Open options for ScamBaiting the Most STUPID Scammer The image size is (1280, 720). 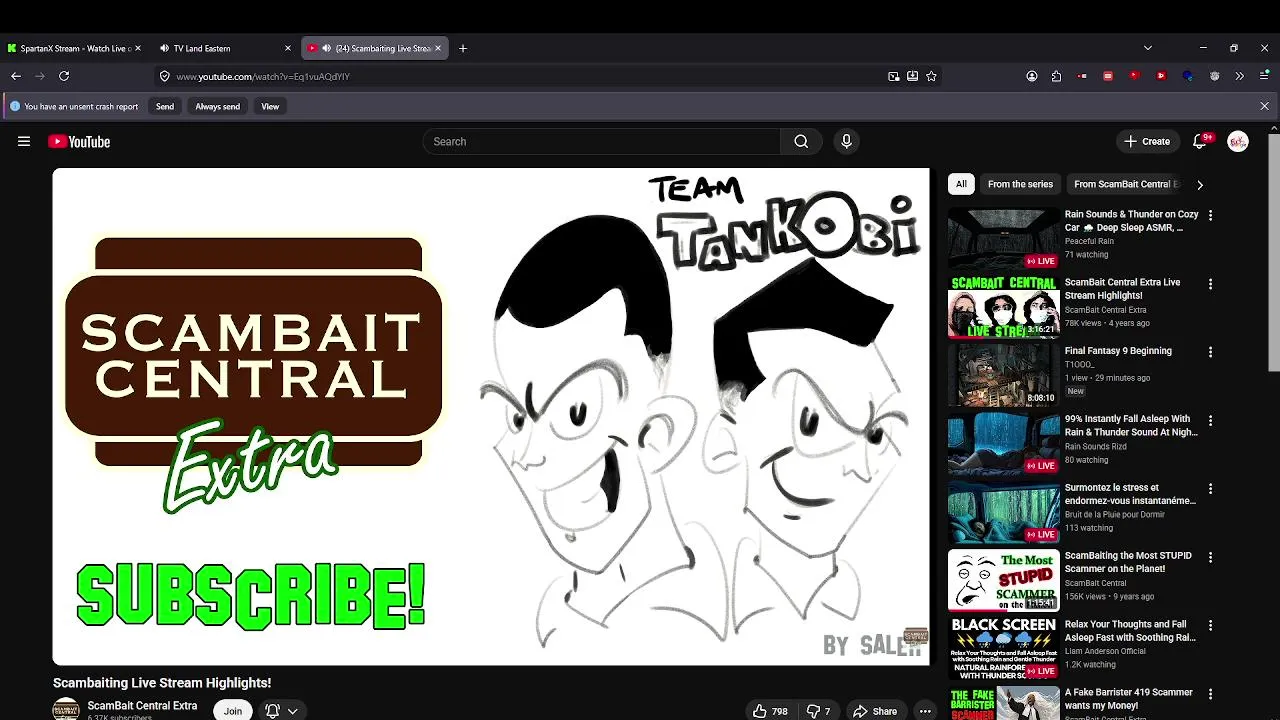(1210, 557)
